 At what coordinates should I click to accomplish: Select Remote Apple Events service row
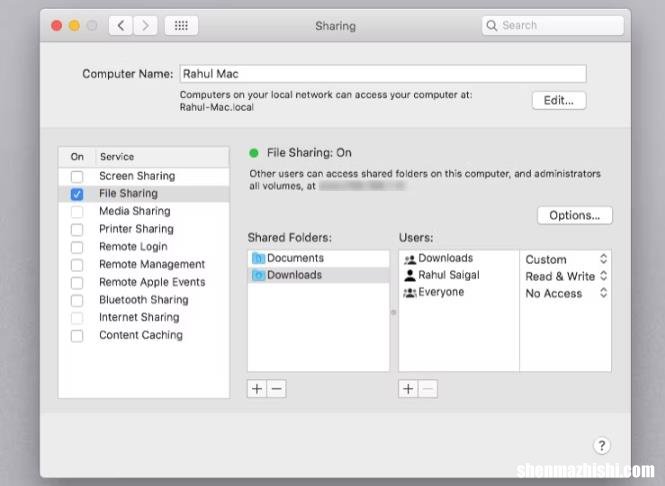click(144, 282)
